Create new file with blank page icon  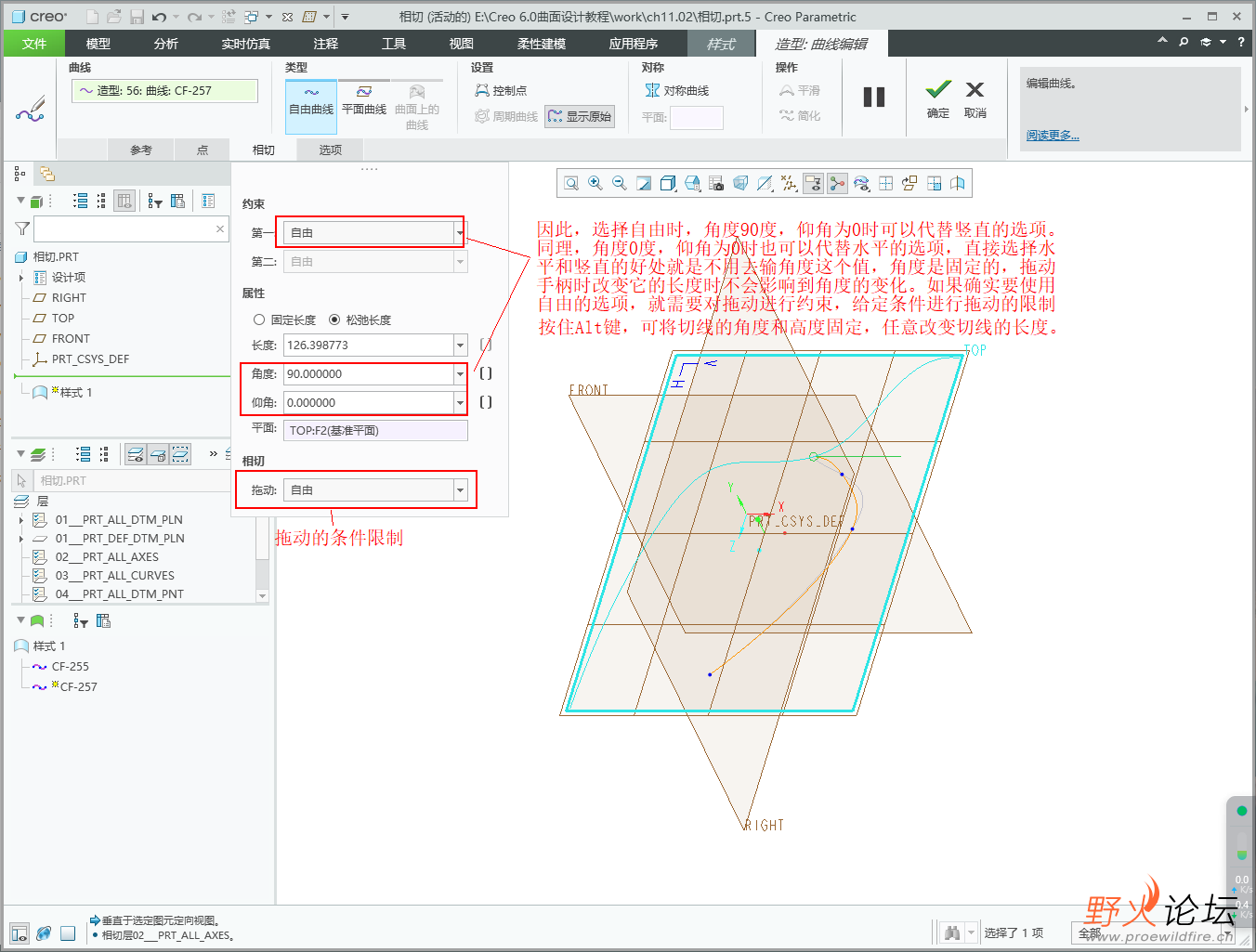pyautogui.click(x=92, y=17)
